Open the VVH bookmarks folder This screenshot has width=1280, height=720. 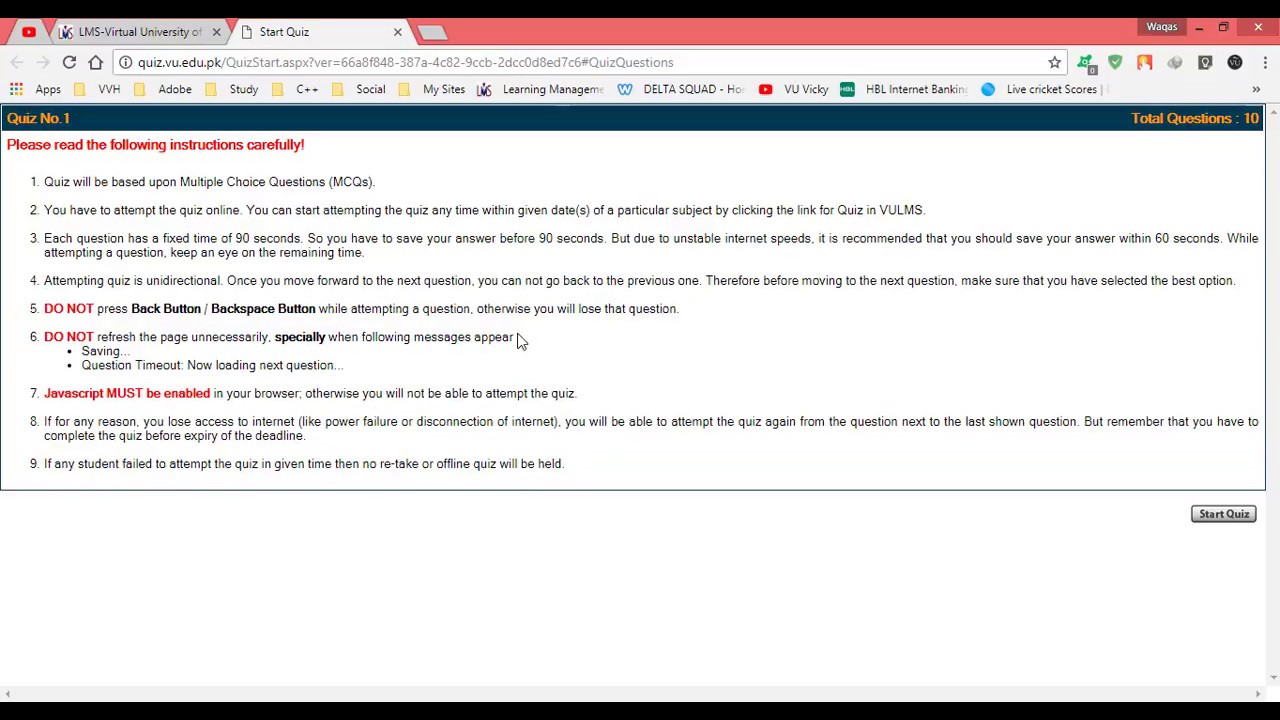(97, 89)
